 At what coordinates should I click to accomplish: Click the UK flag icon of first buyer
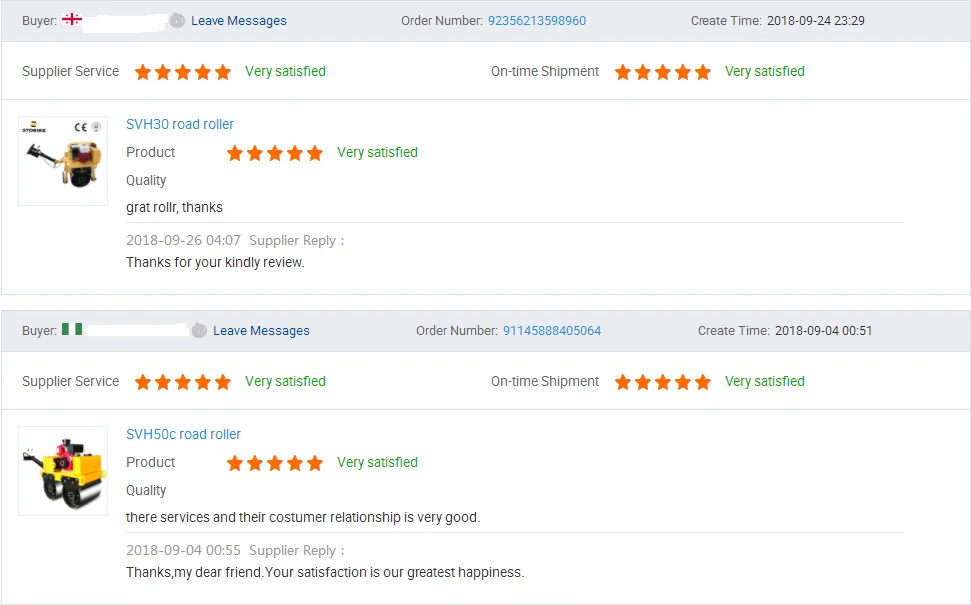[72, 19]
